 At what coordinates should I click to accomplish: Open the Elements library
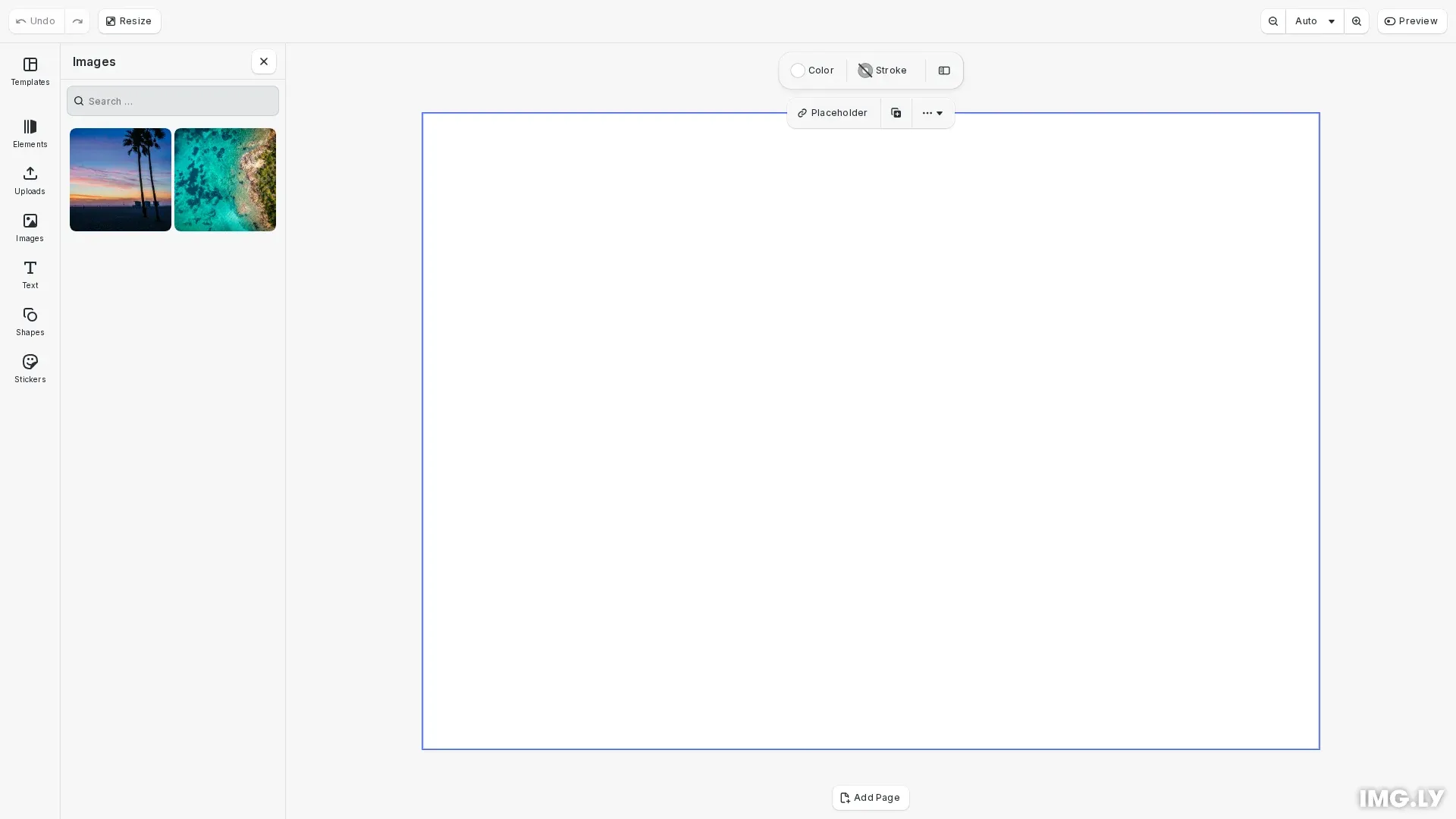[x=30, y=133]
